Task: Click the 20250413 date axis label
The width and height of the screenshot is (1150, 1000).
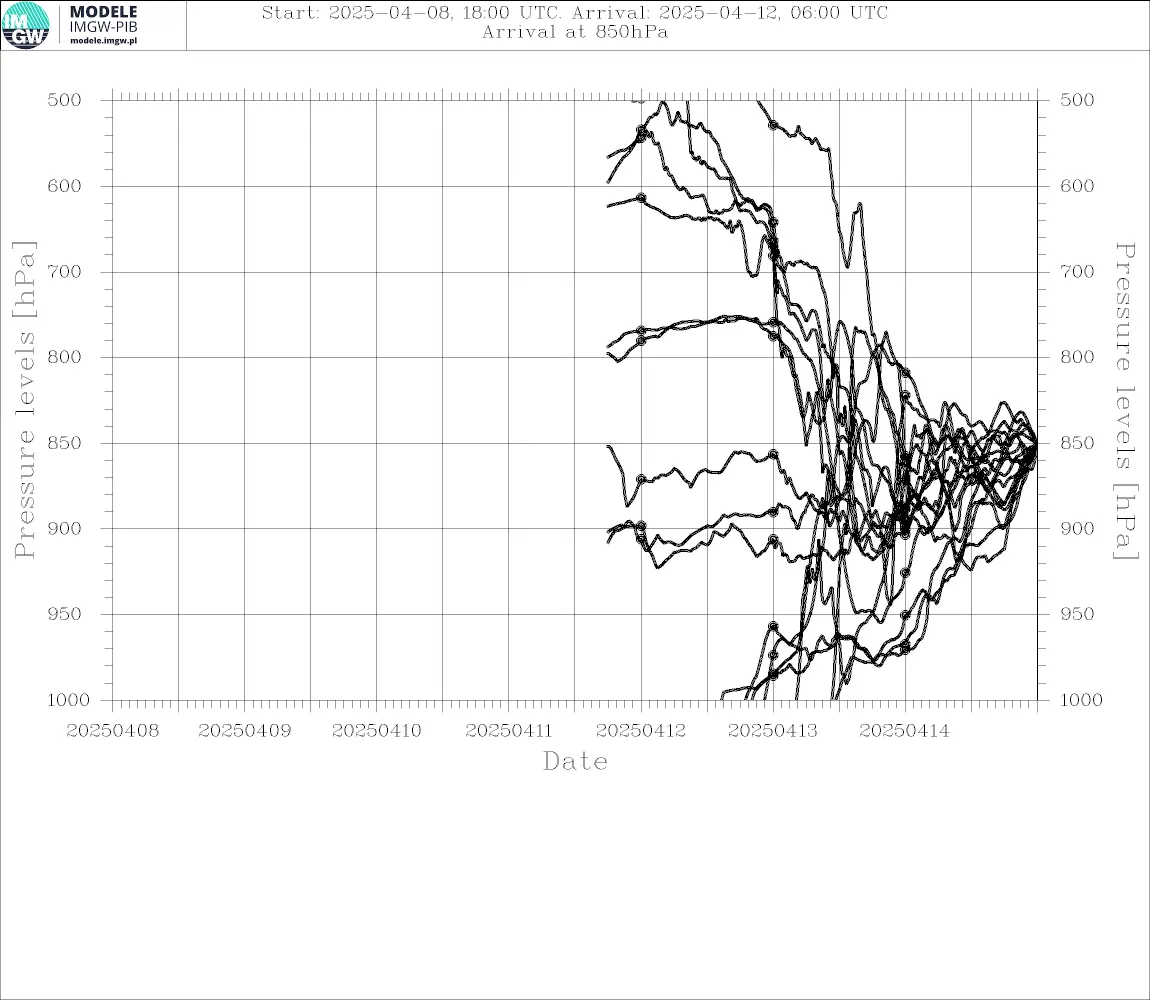Action: coord(772,731)
